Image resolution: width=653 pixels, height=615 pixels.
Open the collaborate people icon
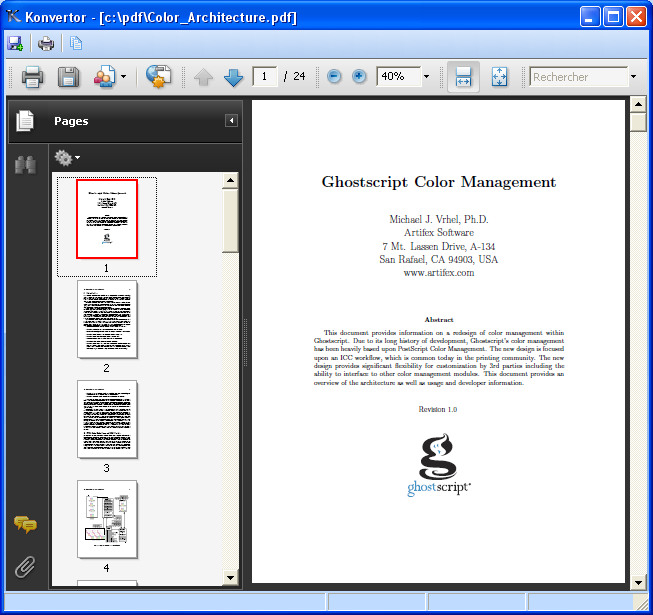point(105,77)
